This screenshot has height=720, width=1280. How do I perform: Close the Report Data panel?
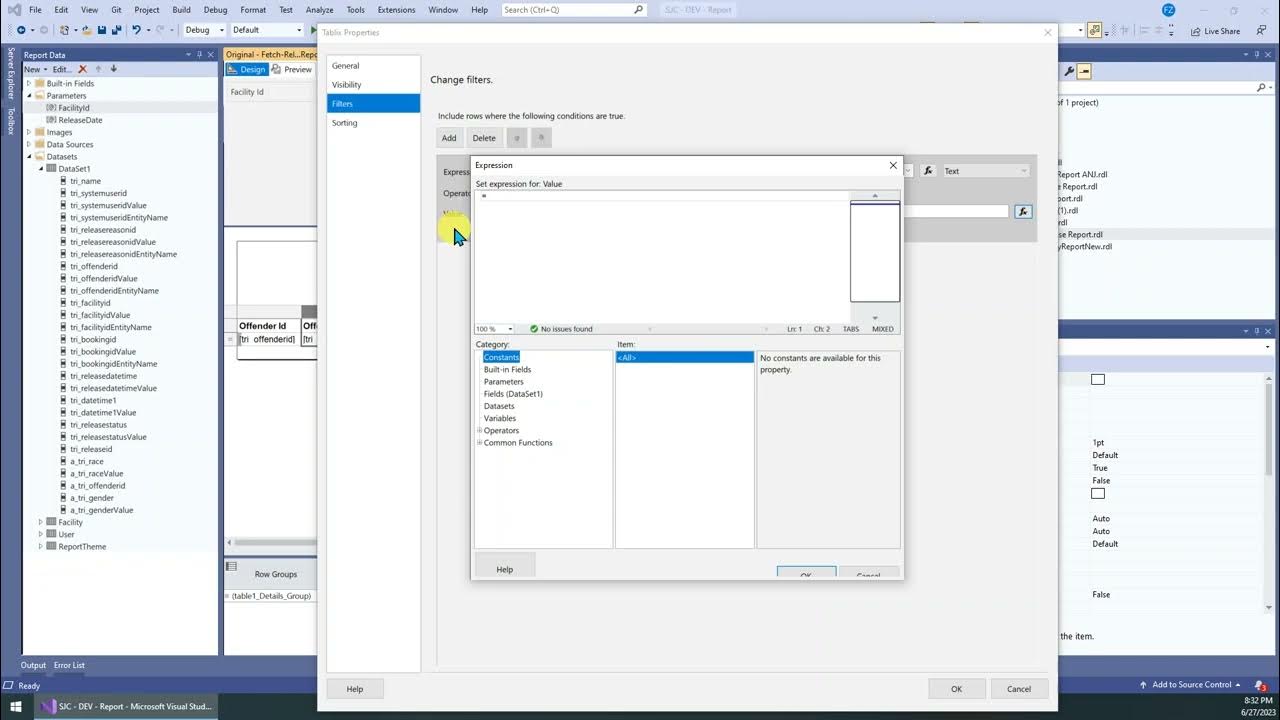pyautogui.click(x=210, y=55)
